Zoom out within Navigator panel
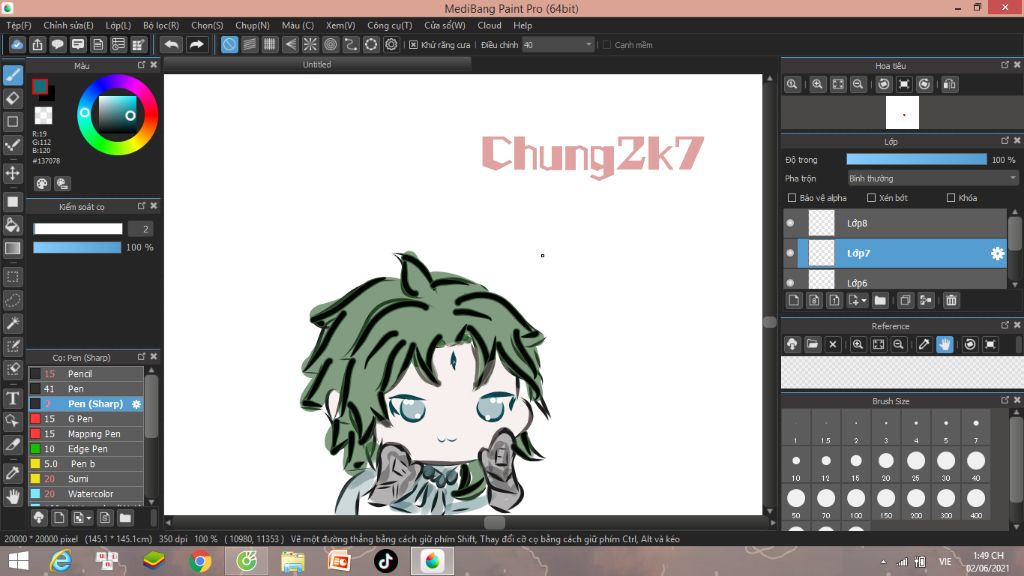The height and width of the screenshot is (576, 1024). click(858, 84)
